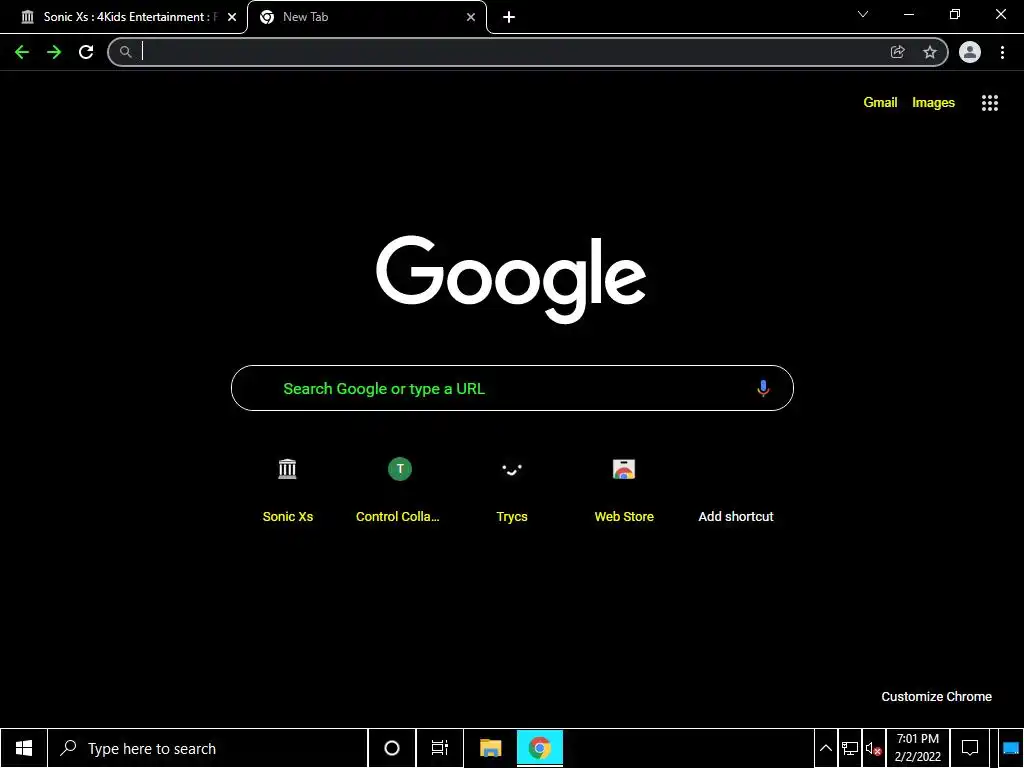
Task: Open File Explorer from the taskbar
Action: (490, 748)
